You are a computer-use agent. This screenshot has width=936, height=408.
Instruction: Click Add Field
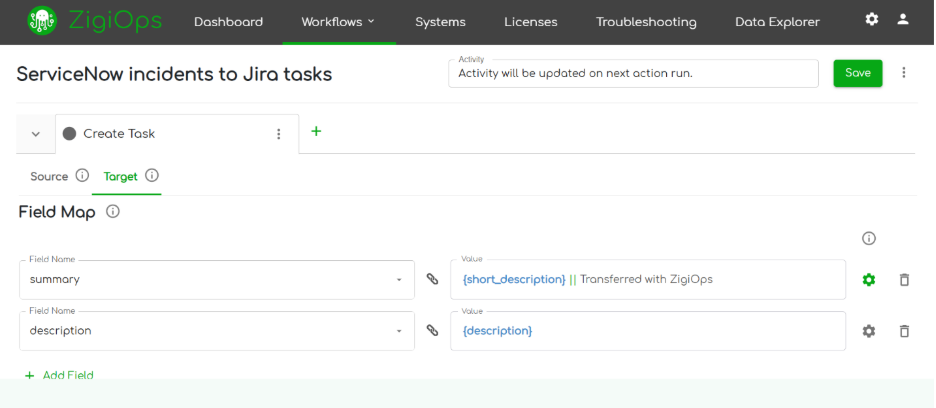pyautogui.click(x=59, y=375)
